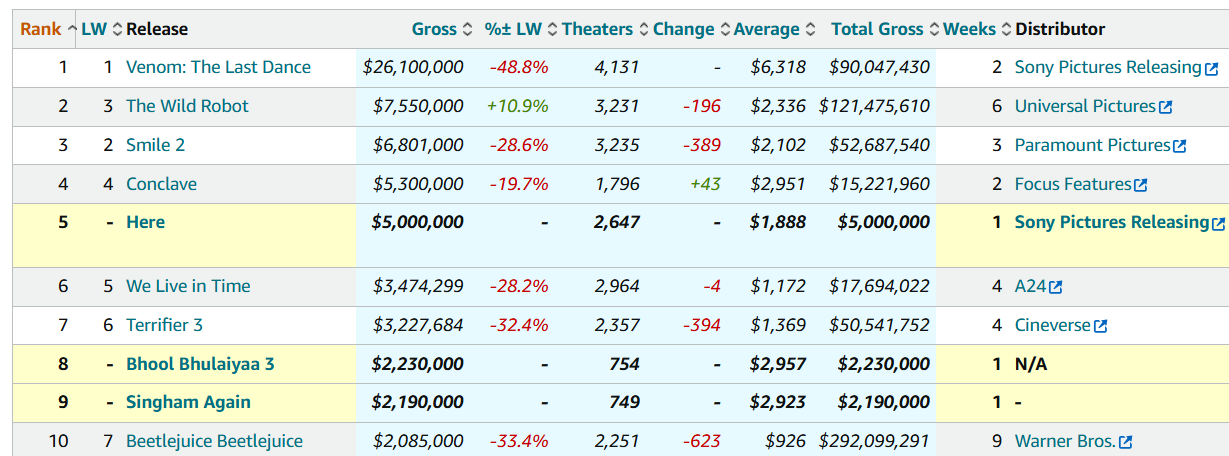1229x456 pixels.
Task: Click external link icon beside Universal Pictures
Action: [x=1164, y=107]
